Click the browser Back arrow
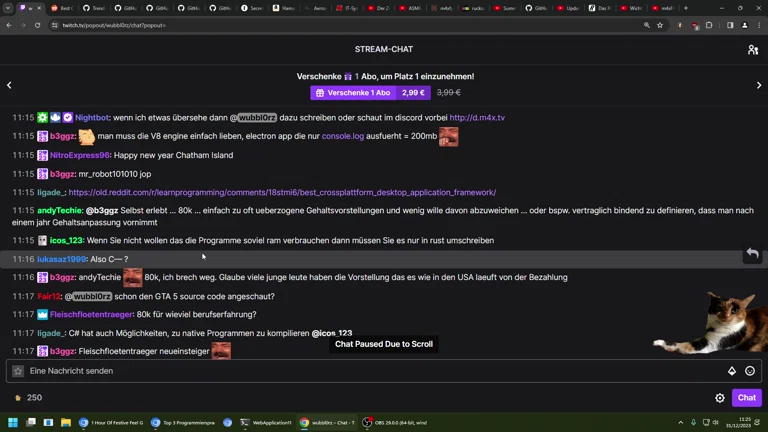 point(9,25)
